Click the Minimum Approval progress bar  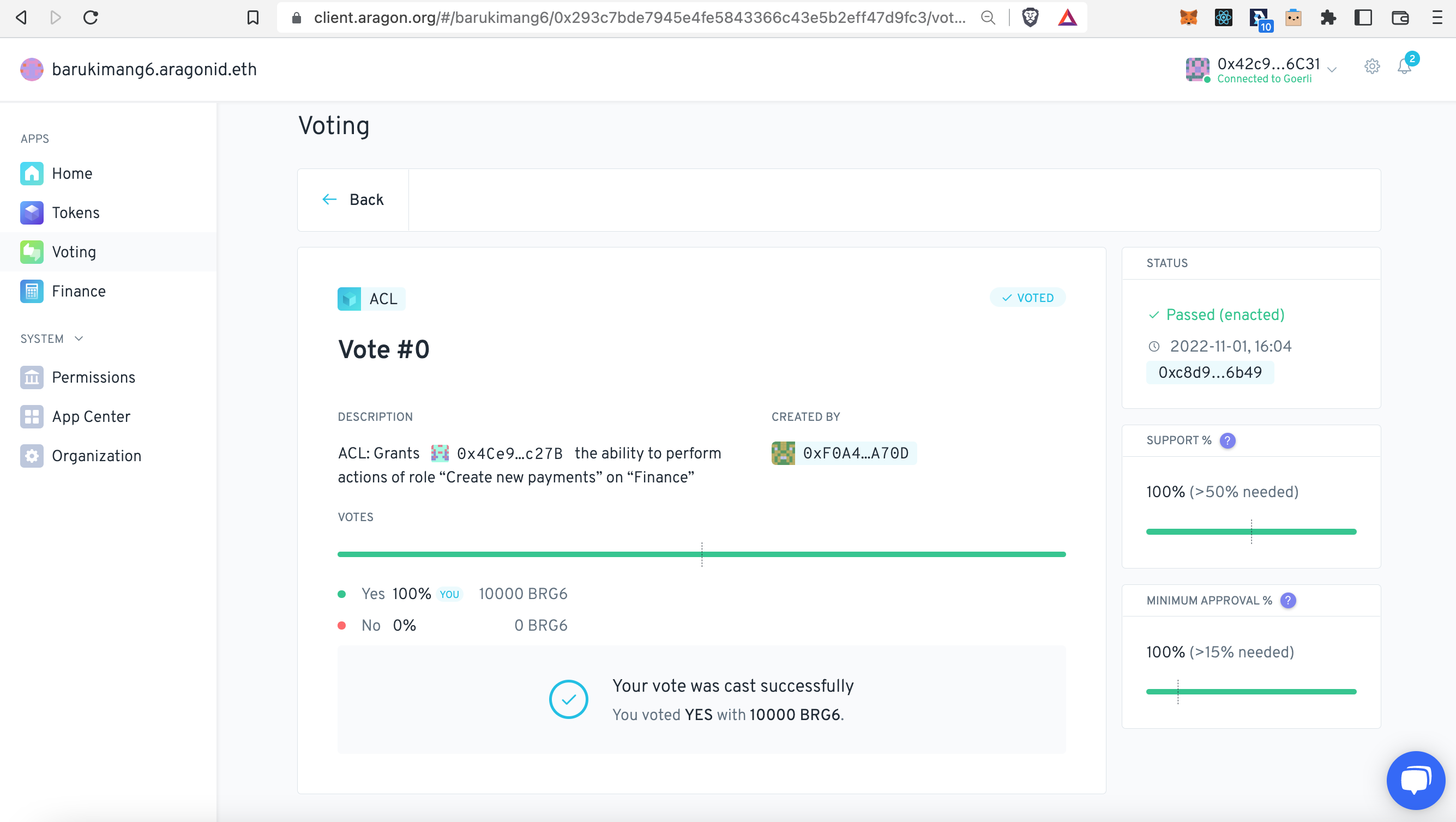[x=1251, y=692]
